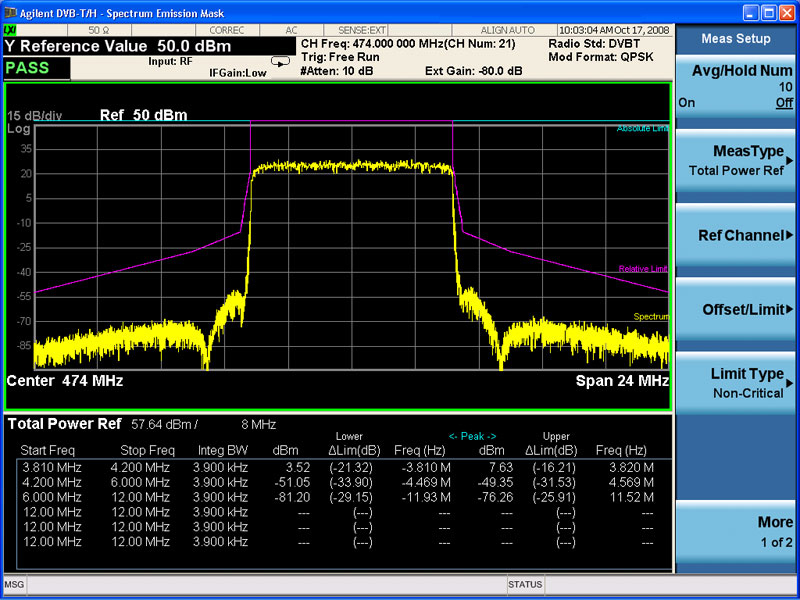The height and width of the screenshot is (600, 800).
Task: Open the Offset/Limit softkey menu
Action: coord(737,309)
